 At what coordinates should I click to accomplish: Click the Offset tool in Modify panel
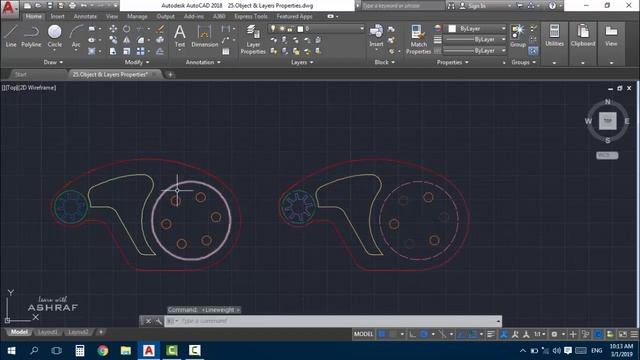160,51
